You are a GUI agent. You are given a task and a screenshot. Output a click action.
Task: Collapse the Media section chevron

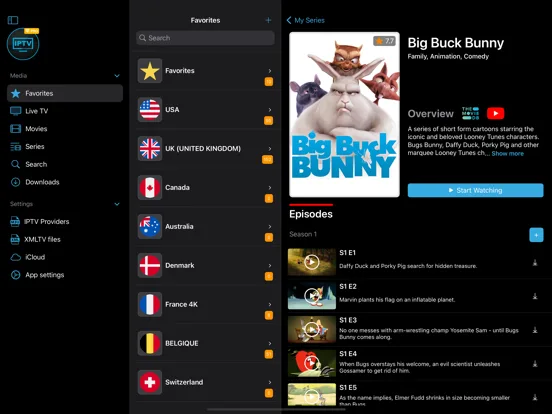[117, 76]
